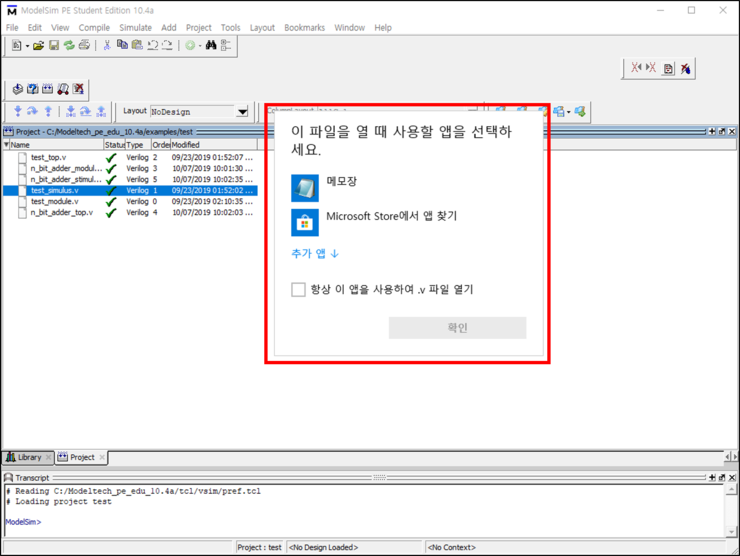Open the Tools menu
Image resolution: width=740 pixels, height=556 pixels.
tap(231, 28)
